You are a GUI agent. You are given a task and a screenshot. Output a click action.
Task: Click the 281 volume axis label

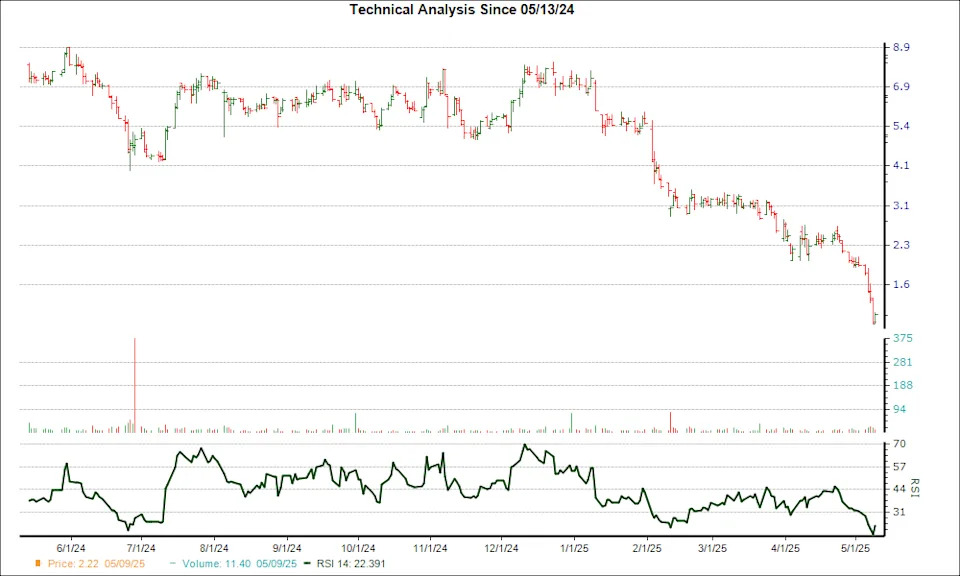pyautogui.click(x=903, y=362)
